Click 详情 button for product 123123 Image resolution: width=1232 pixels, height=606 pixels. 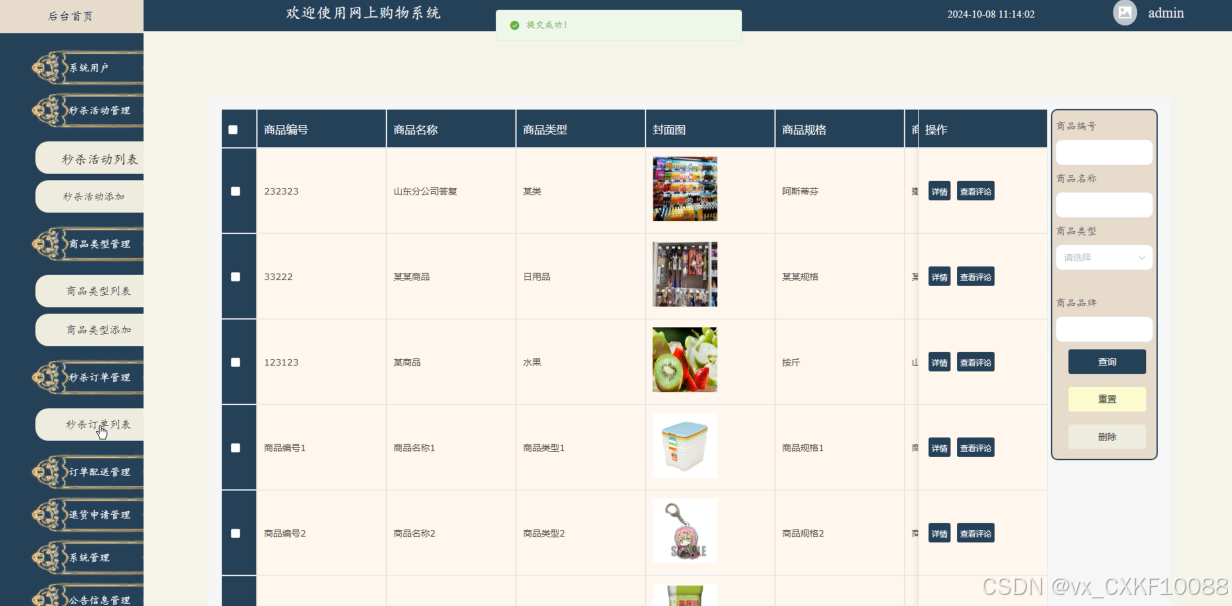click(939, 362)
